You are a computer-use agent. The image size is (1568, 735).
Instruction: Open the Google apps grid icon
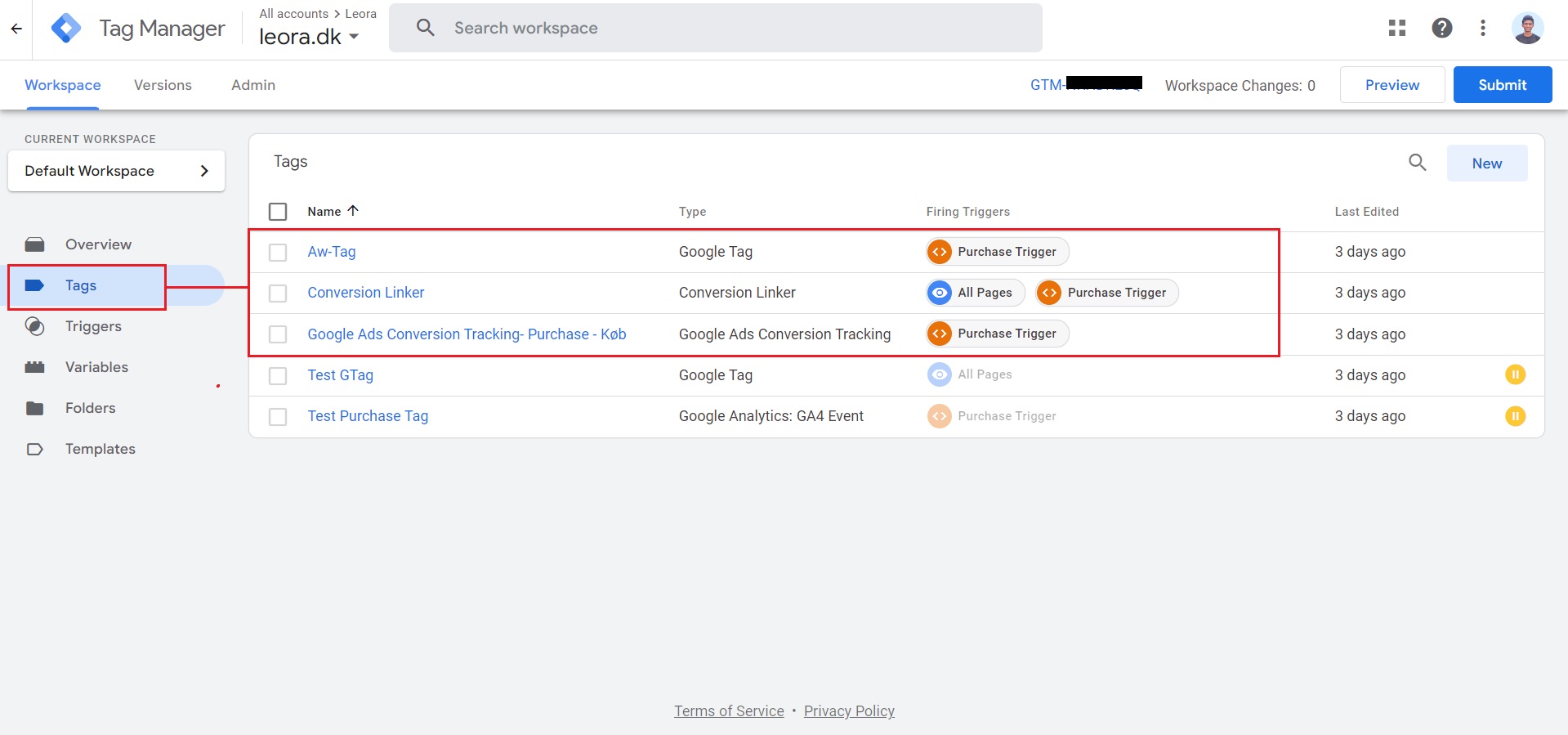click(1397, 29)
